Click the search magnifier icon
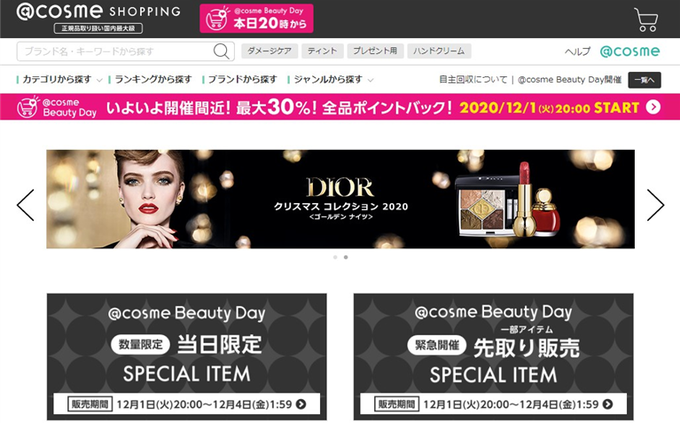The height and width of the screenshot is (423, 680). click(x=221, y=51)
